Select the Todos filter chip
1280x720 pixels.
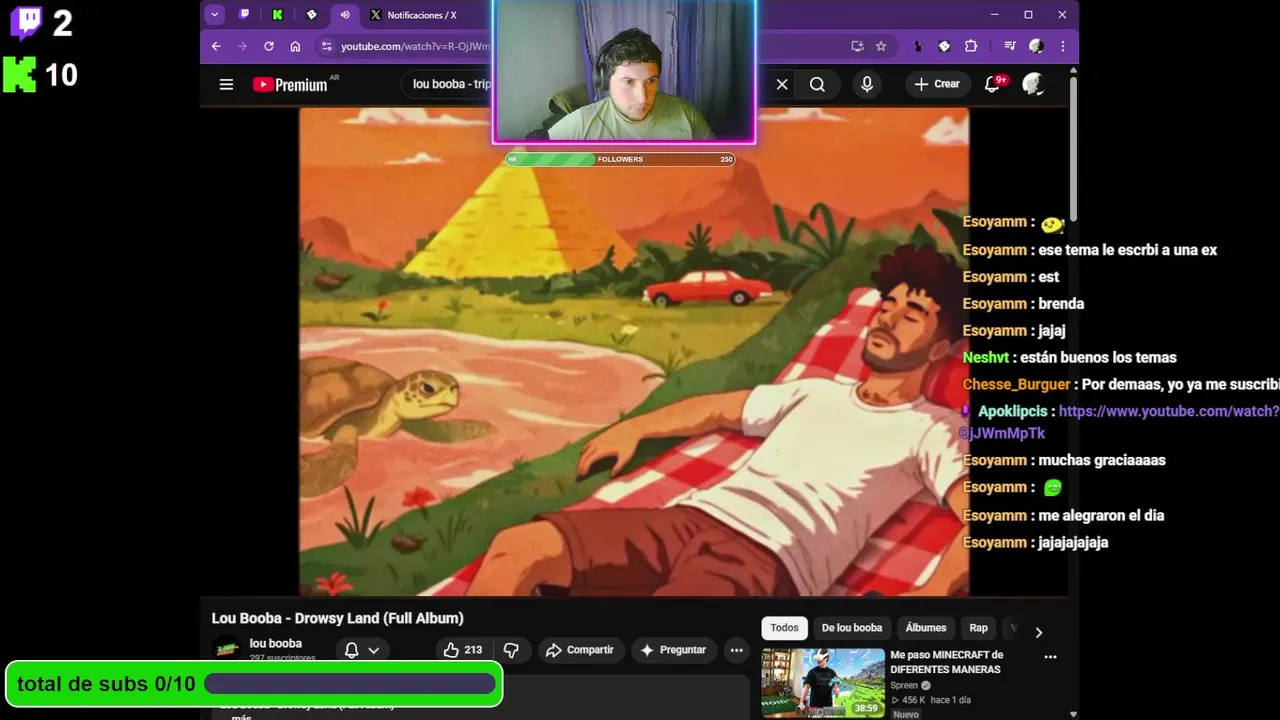point(784,628)
